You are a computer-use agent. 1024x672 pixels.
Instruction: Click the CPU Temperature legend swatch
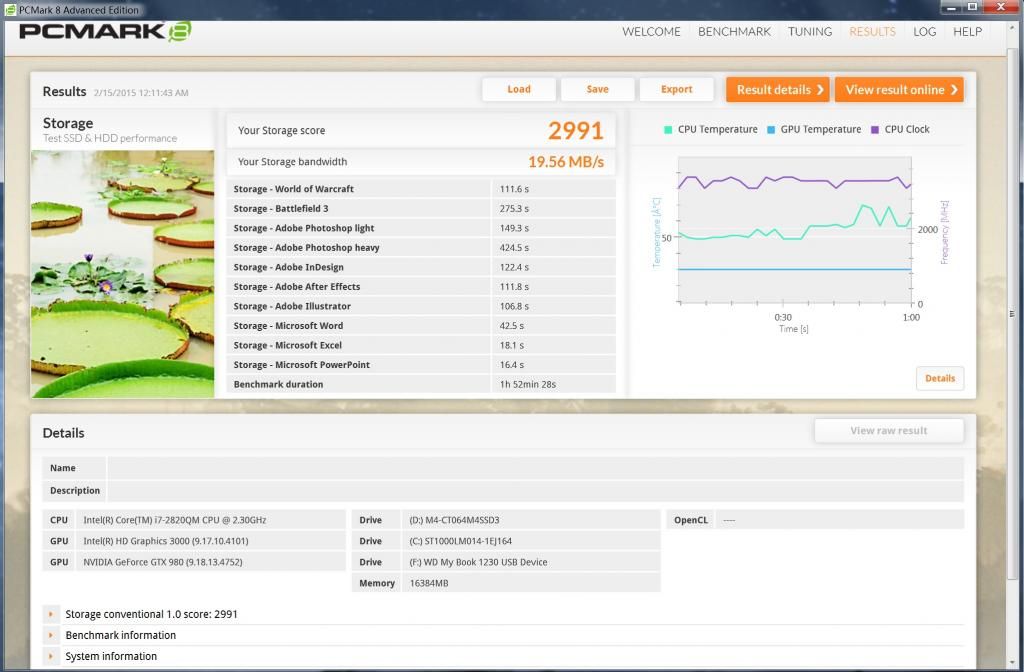667,129
